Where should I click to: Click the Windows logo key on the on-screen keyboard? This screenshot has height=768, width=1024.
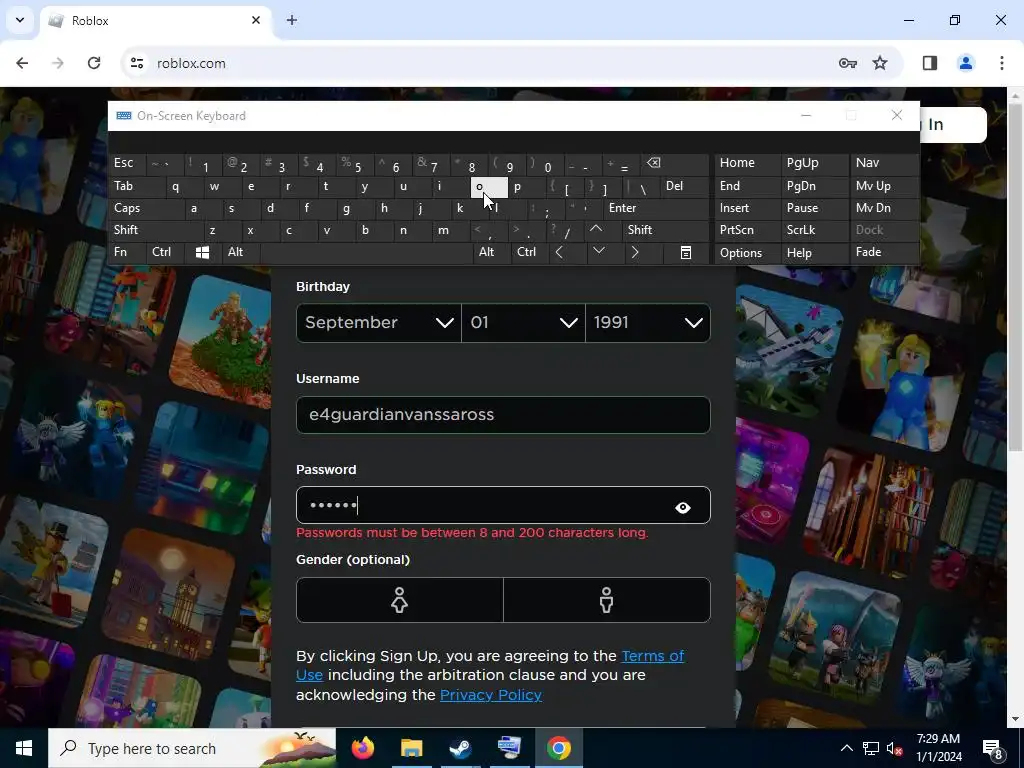pos(202,252)
